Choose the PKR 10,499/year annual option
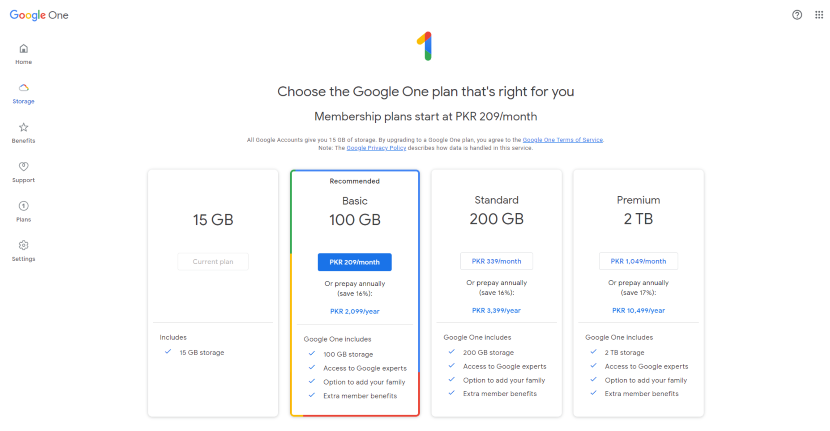Image resolution: width=830 pixels, height=431 pixels. 638,310
